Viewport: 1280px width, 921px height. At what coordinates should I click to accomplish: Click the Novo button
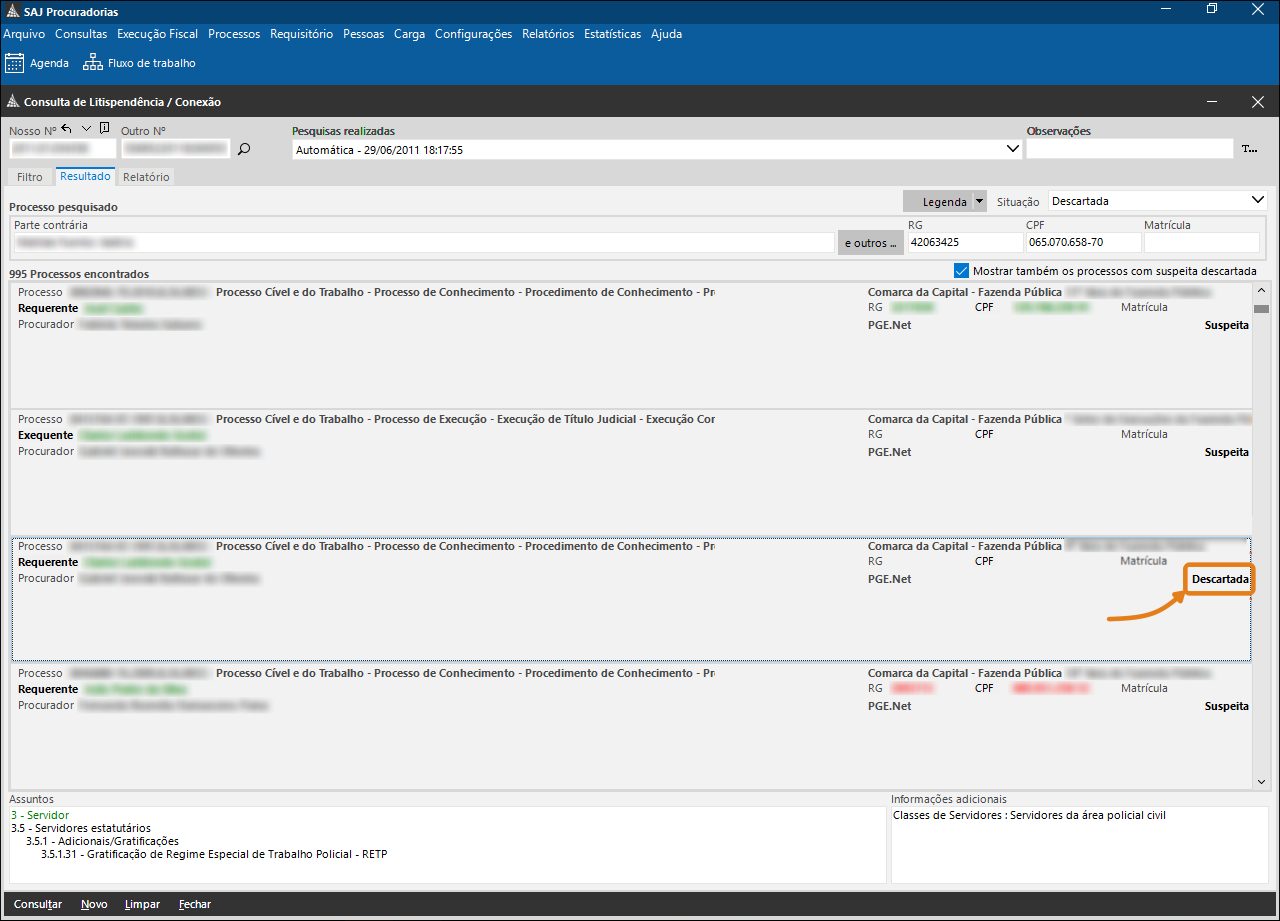(94, 904)
